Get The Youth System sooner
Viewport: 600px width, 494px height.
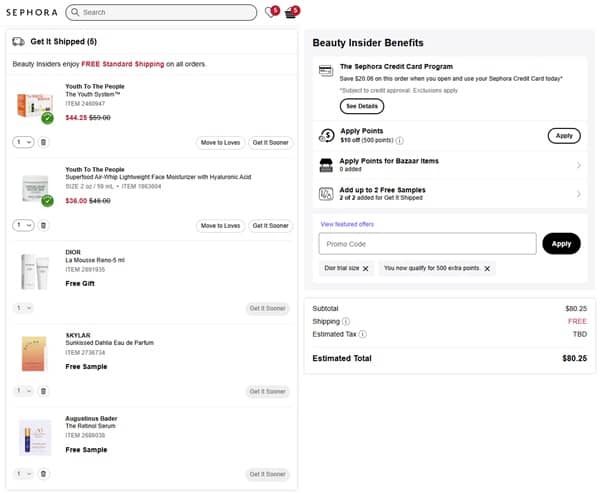271,143
